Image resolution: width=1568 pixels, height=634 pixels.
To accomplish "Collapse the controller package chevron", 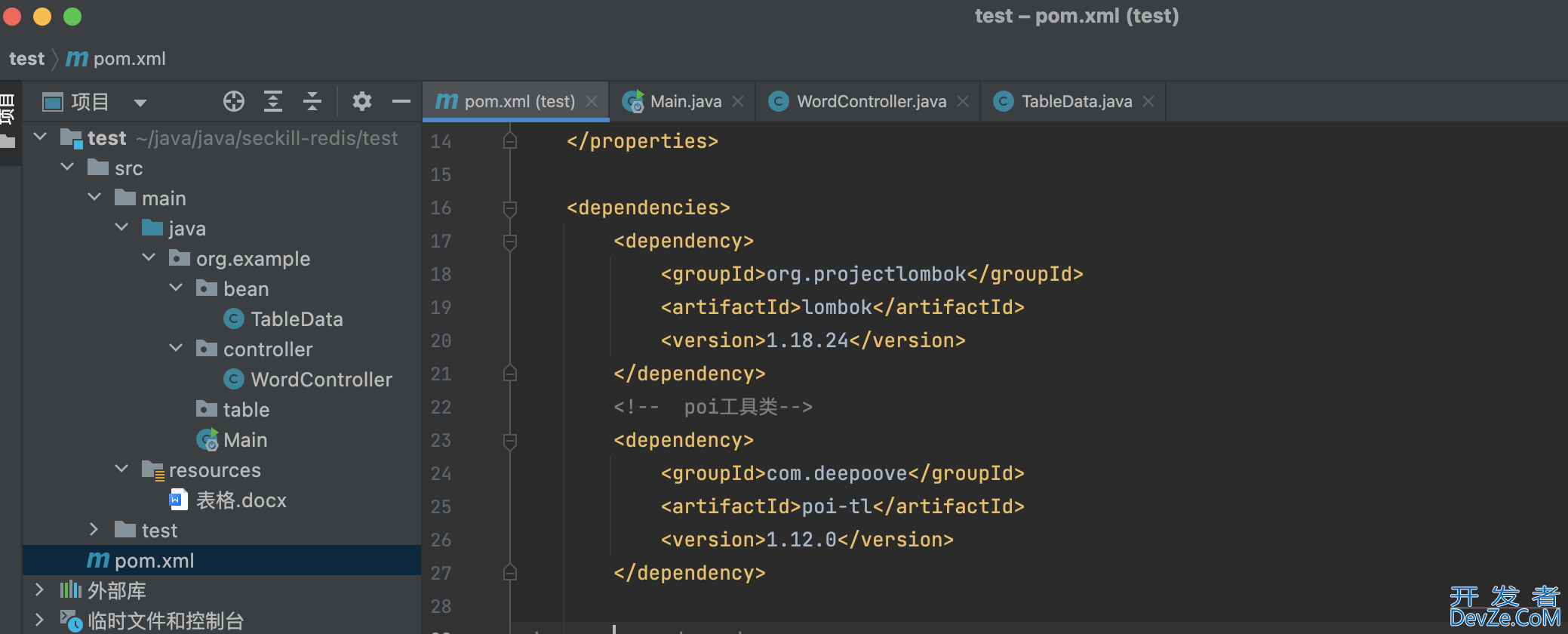I will coord(177,348).
